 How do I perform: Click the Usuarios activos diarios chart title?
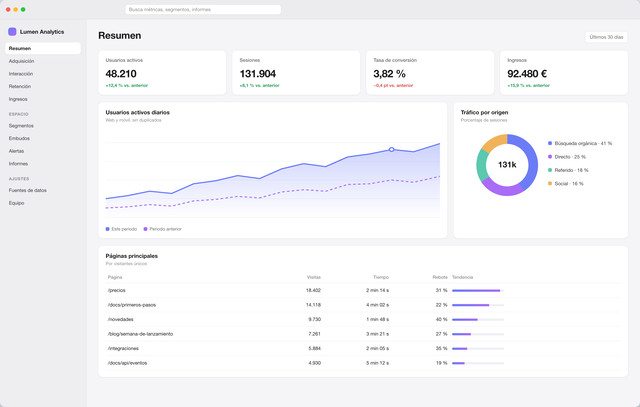[x=138, y=112]
